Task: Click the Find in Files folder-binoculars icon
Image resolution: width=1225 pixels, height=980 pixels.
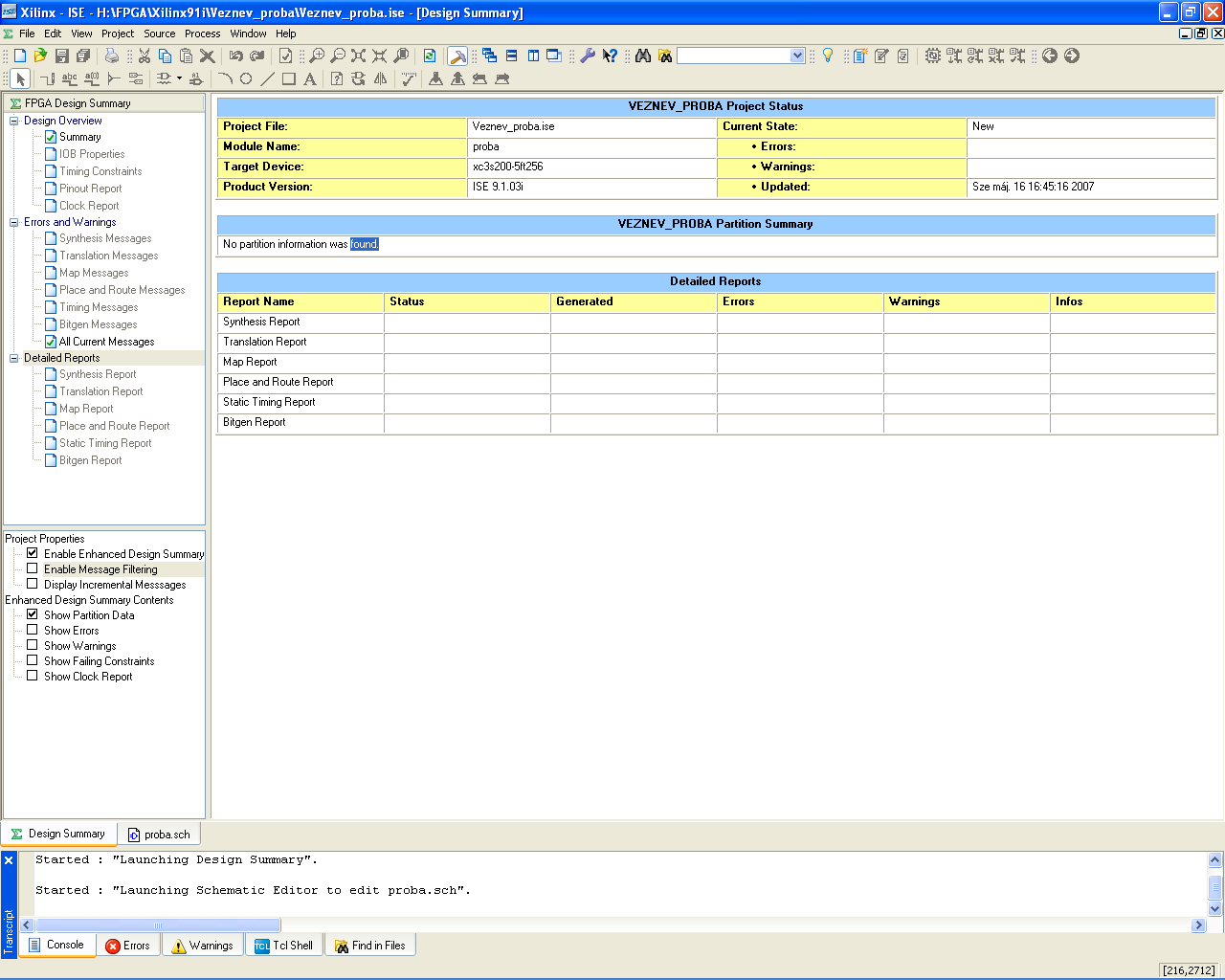Action: (x=665, y=56)
